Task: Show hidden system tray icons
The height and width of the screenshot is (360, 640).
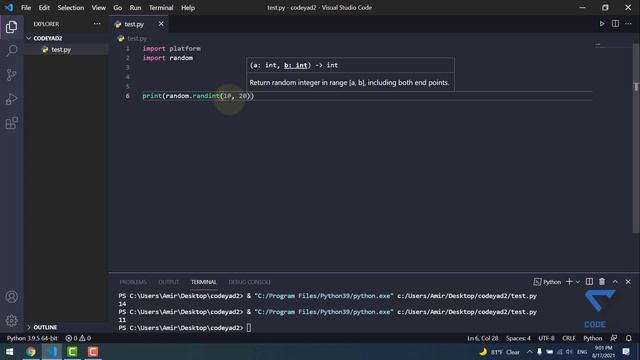Action: (x=529, y=352)
